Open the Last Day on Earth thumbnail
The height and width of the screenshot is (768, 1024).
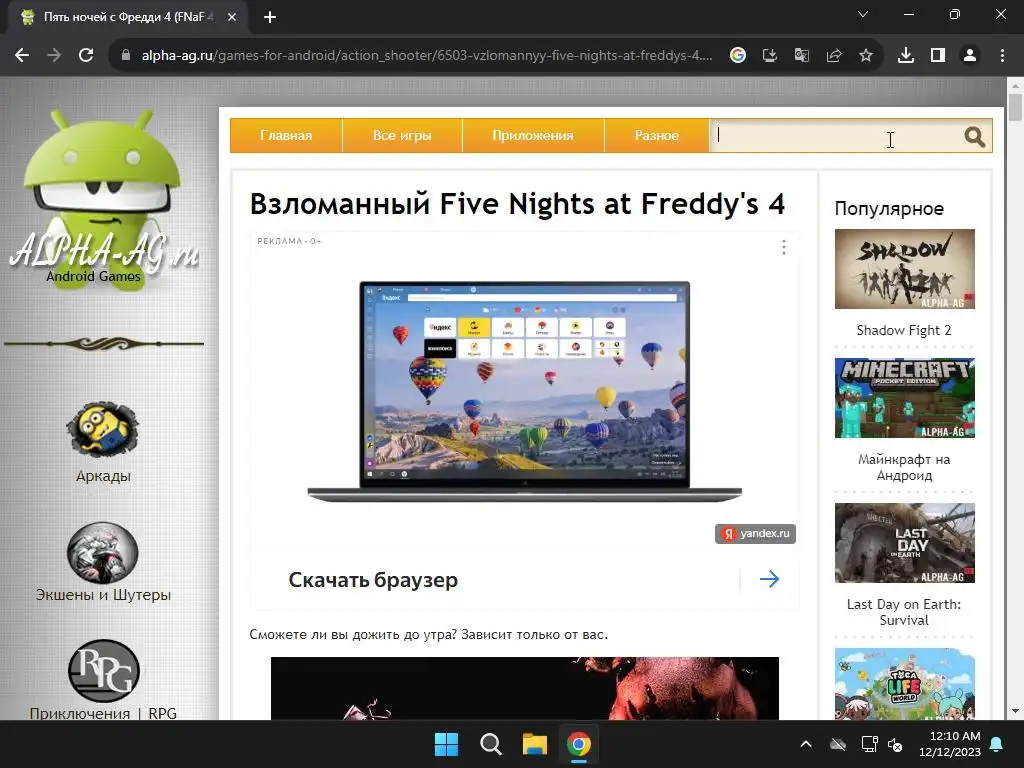(x=904, y=543)
